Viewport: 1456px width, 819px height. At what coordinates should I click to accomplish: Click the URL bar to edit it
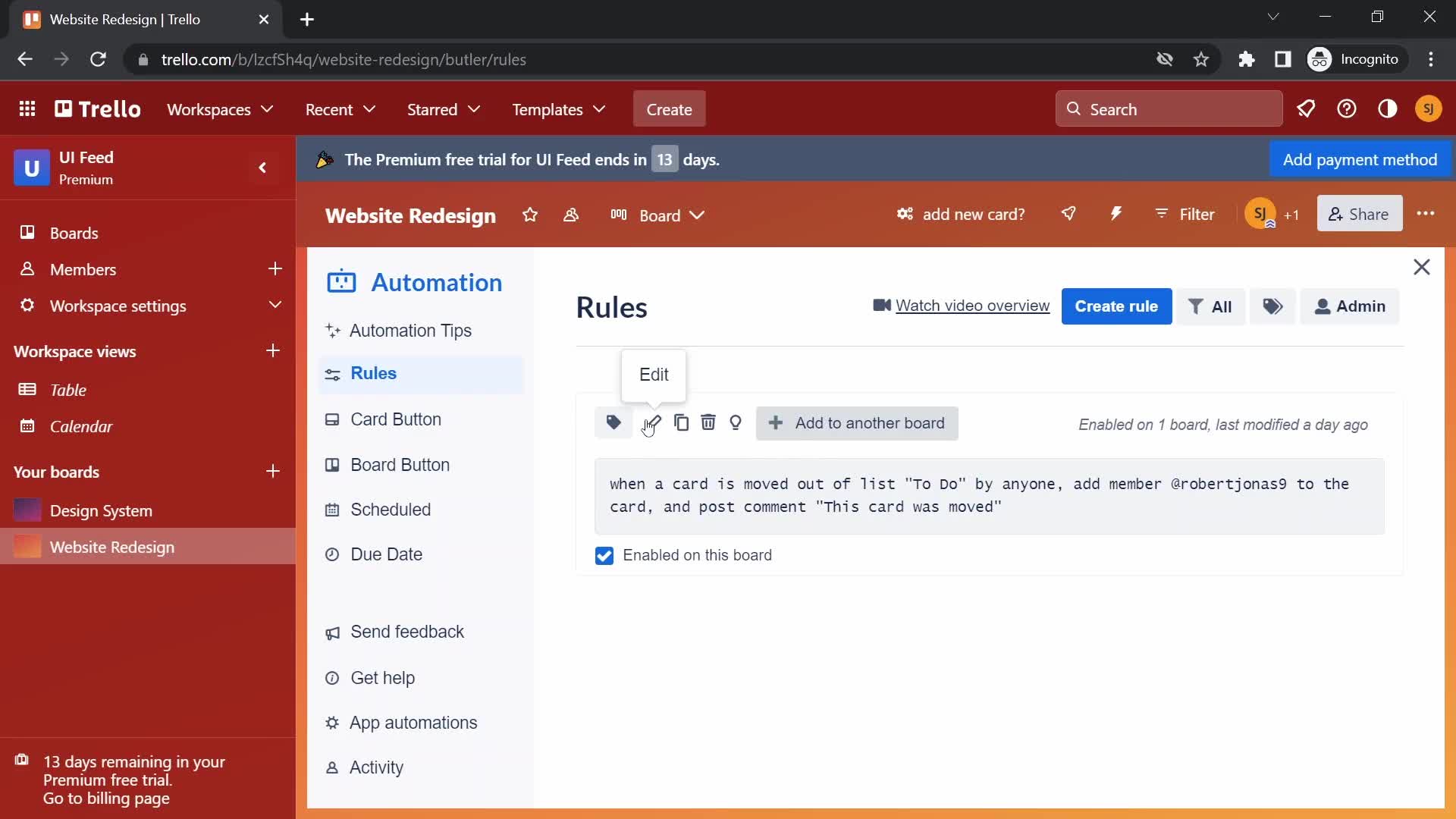click(x=345, y=60)
